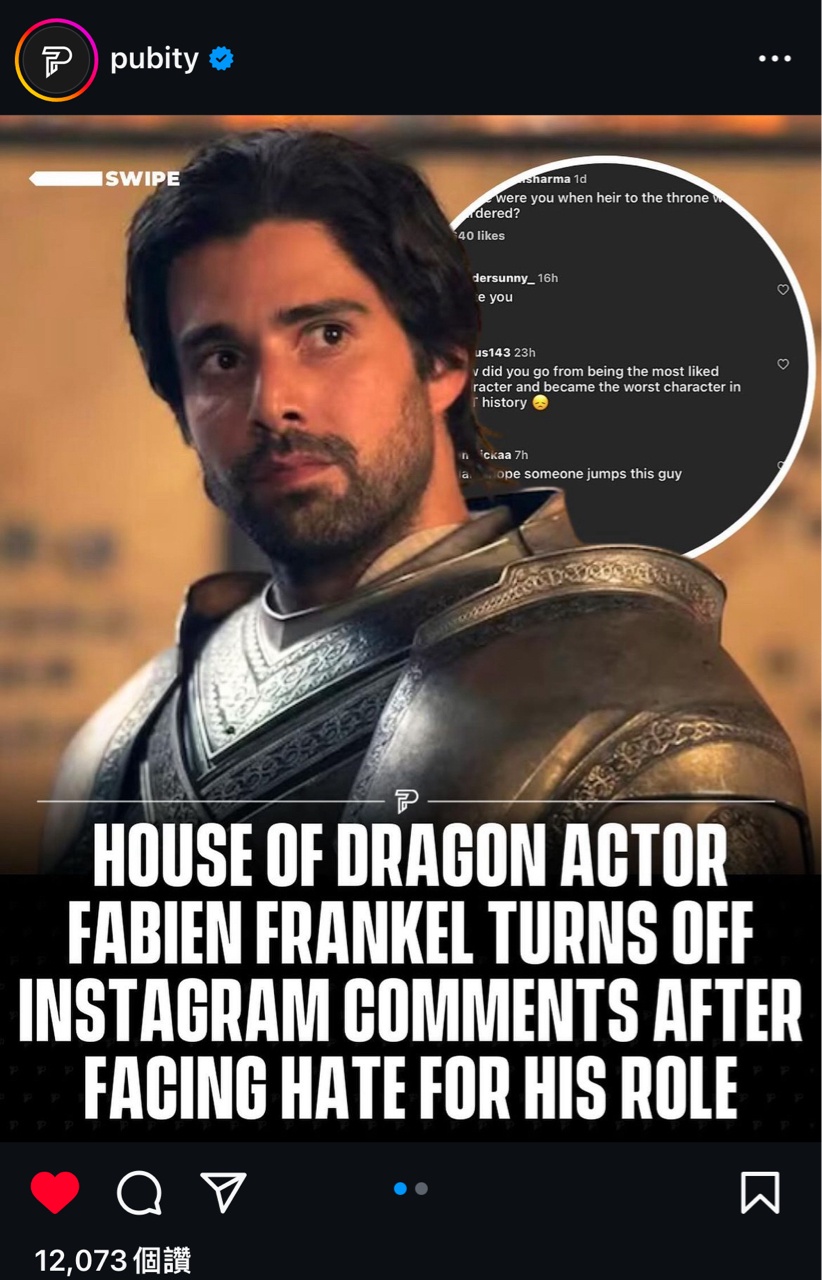View the 12,073 likes list
This screenshot has height=1280, width=822.
tap(112, 1260)
